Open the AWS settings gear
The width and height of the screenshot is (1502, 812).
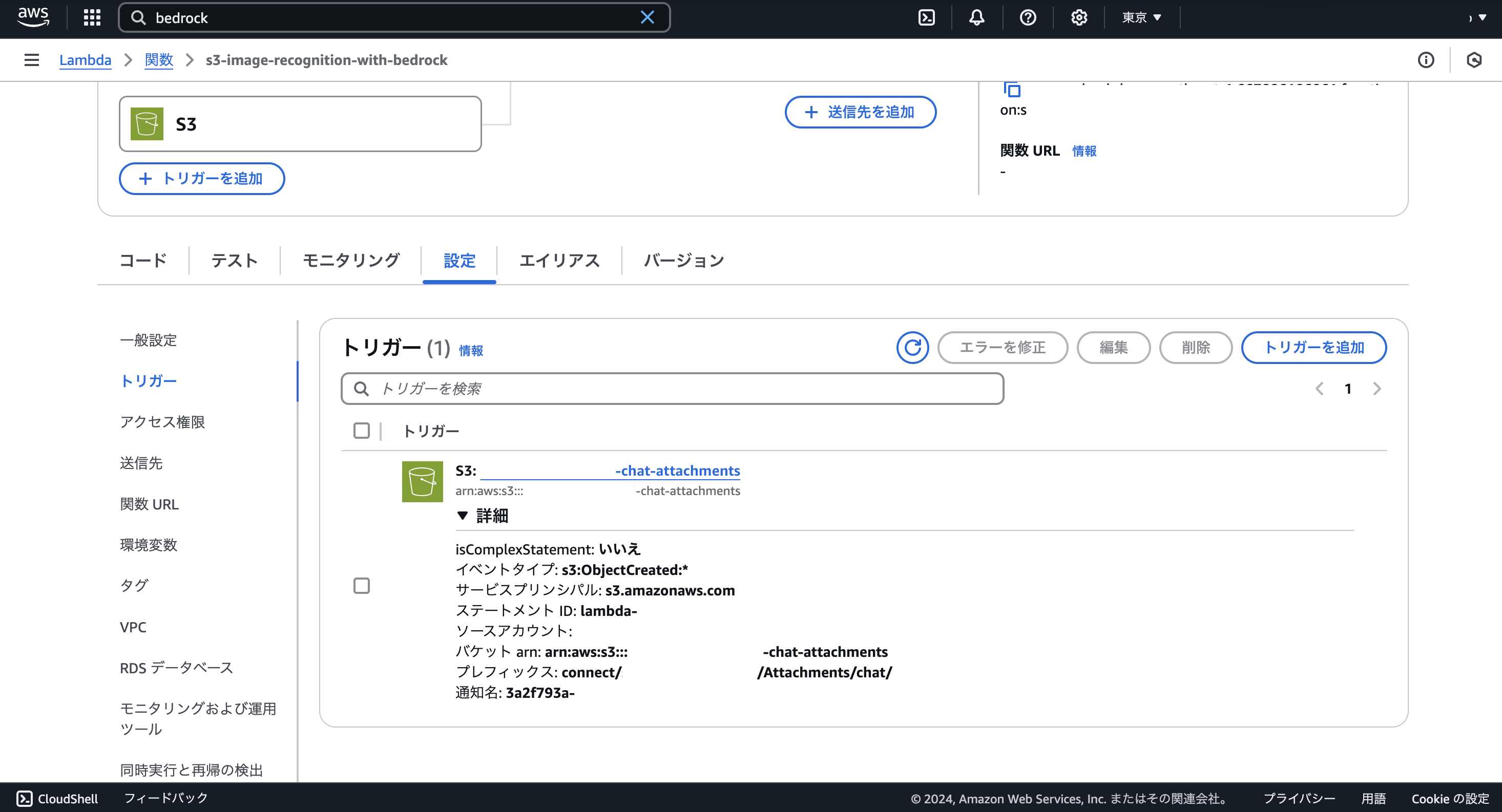pyautogui.click(x=1078, y=17)
